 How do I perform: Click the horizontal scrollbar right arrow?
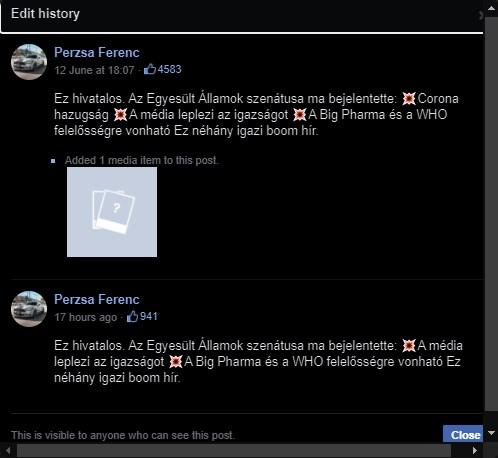click(x=475, y=451)
